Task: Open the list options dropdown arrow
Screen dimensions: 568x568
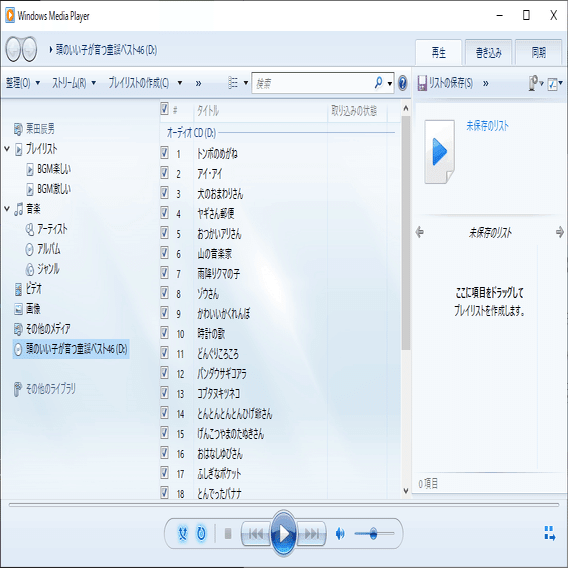Action: 561,83
